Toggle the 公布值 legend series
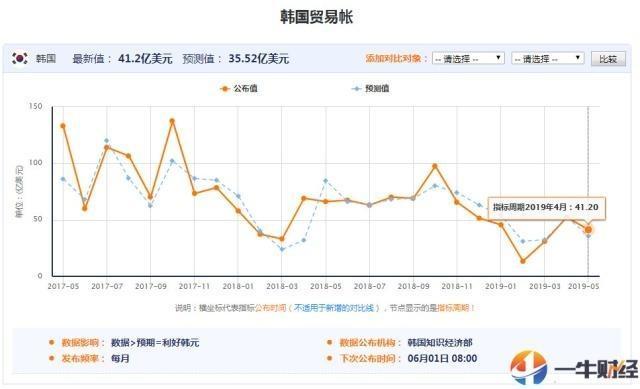This screenshot has width=640, height=389. 239,88
